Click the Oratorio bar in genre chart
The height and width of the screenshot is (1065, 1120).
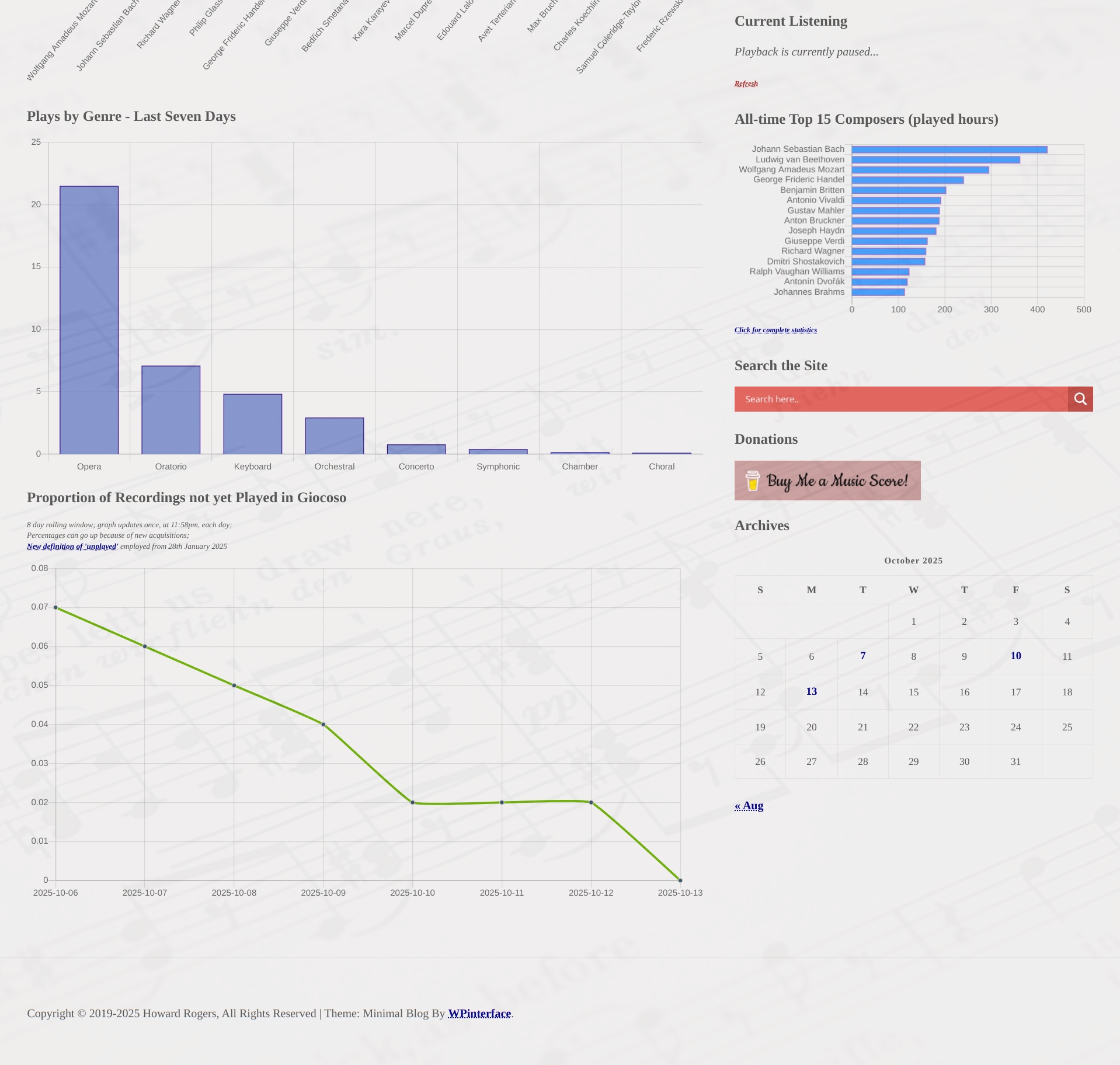171,410
